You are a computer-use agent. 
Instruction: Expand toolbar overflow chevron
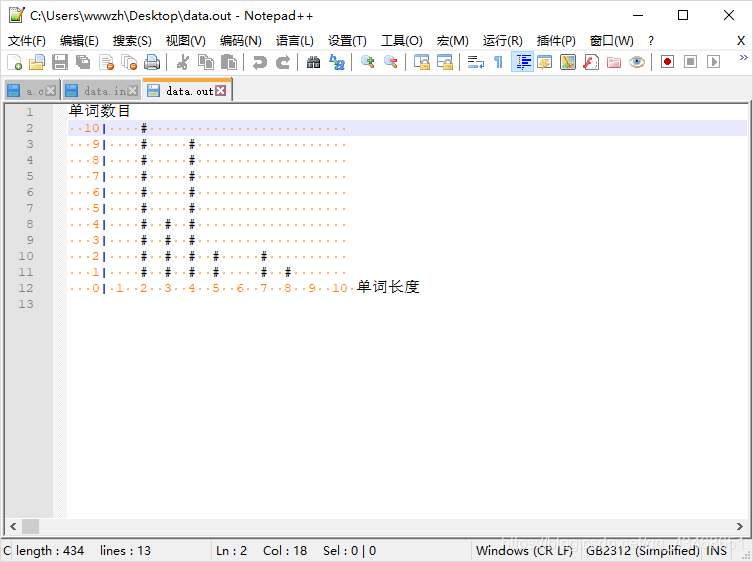coord(744,58)
